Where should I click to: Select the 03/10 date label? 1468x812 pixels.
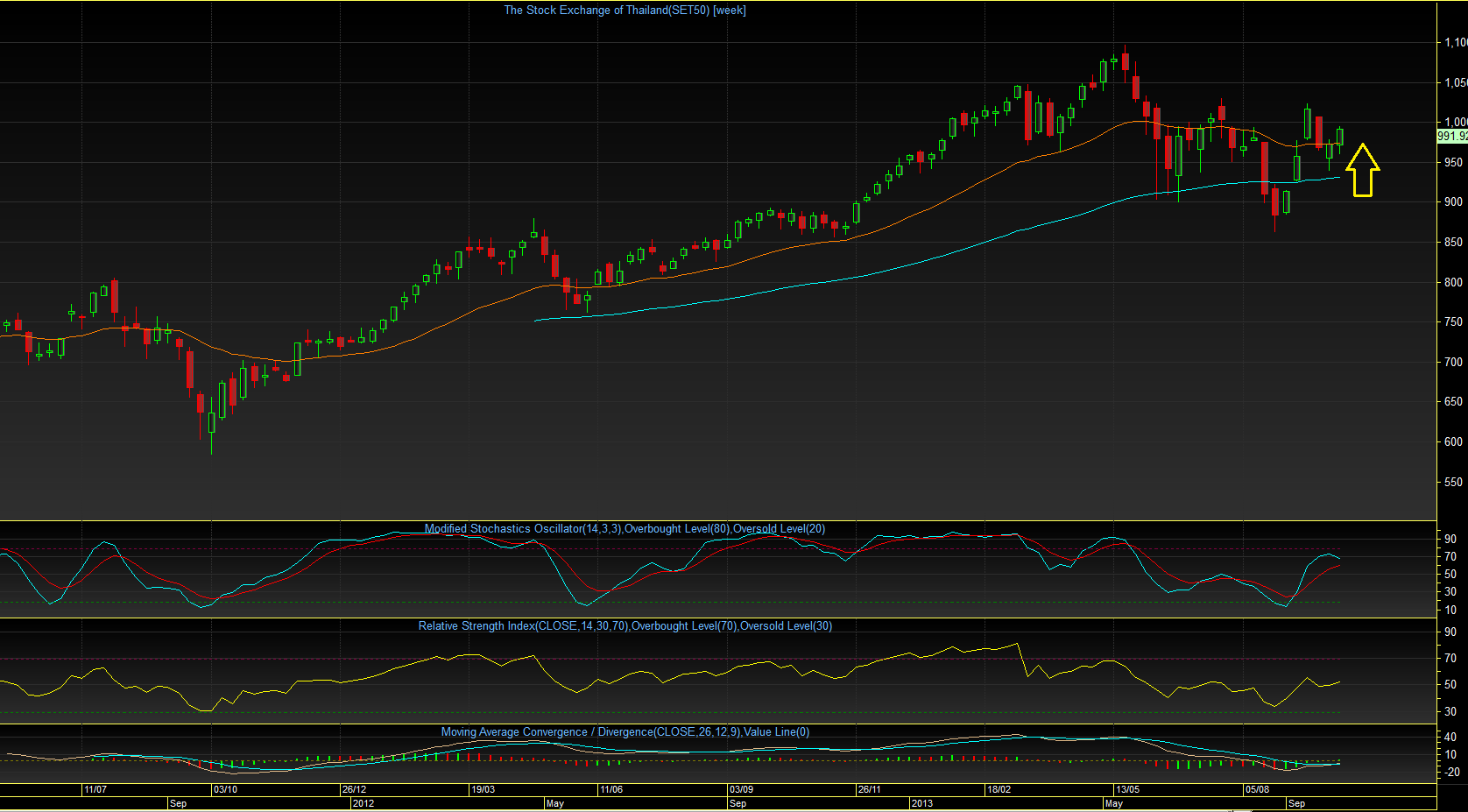pyautogui.click(x=225, y=790)
